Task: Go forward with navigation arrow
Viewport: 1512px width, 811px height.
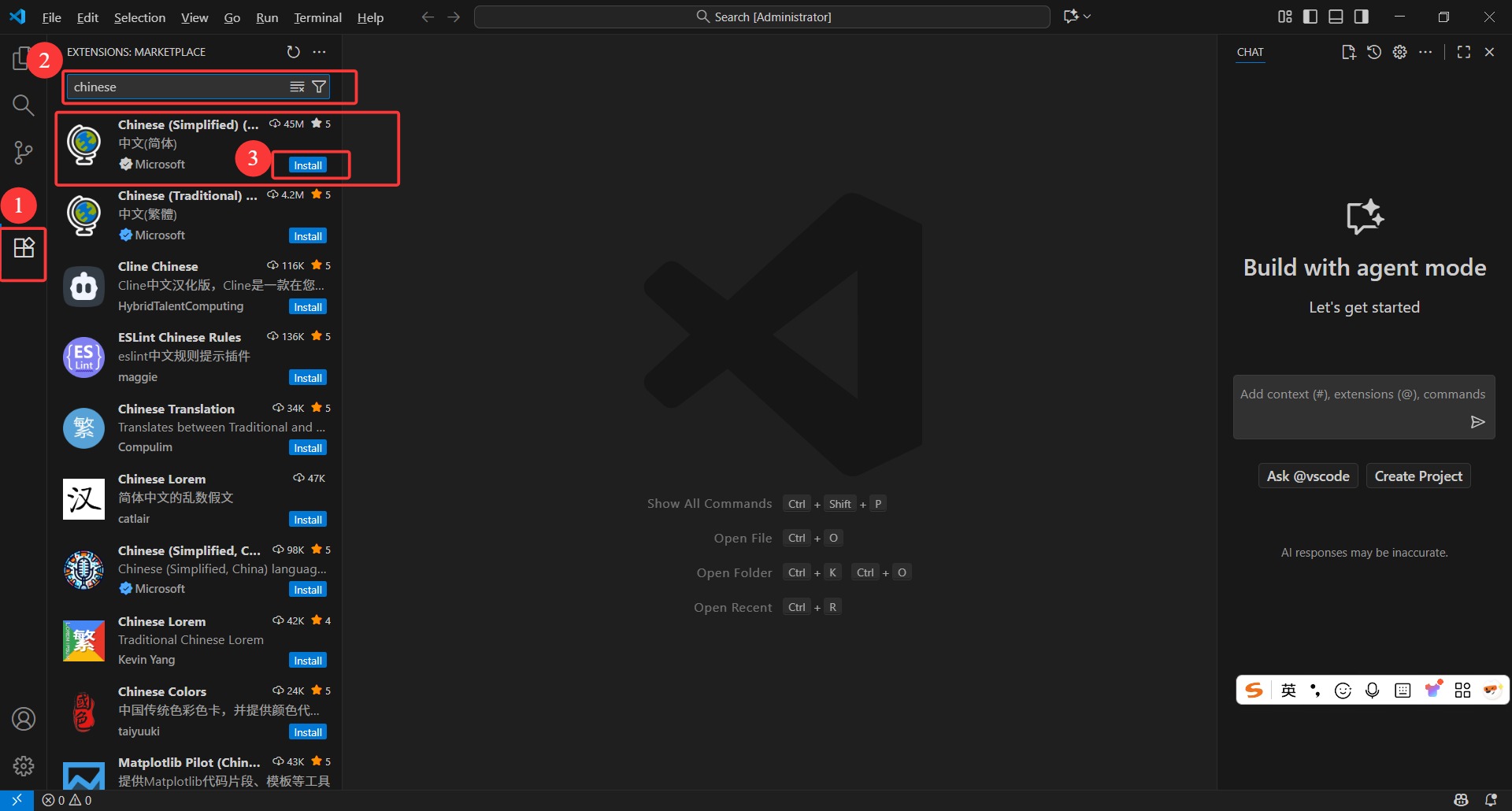Action: (x=454, y=17)
